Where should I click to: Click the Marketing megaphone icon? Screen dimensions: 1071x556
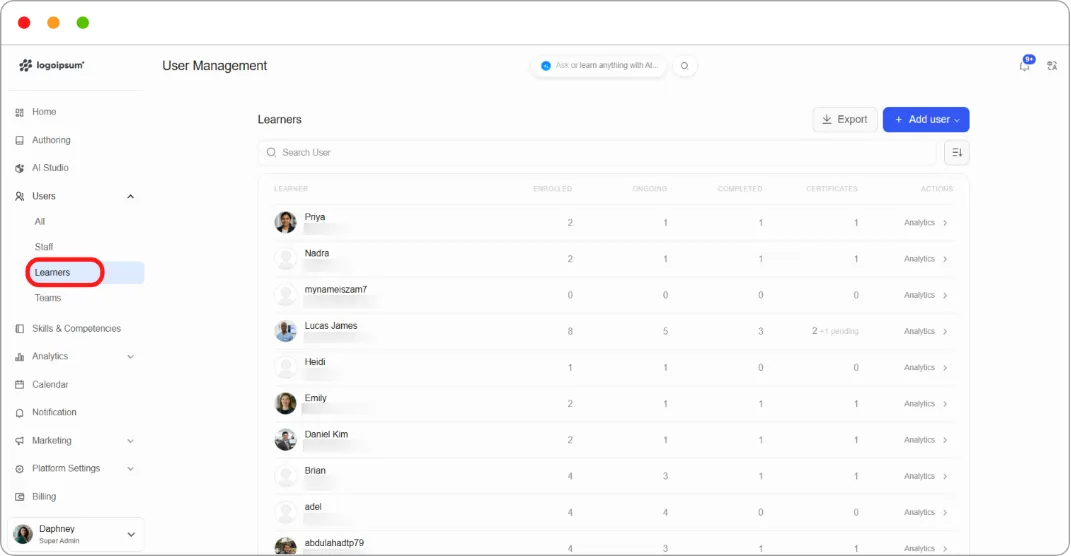[x=19, y=441]
